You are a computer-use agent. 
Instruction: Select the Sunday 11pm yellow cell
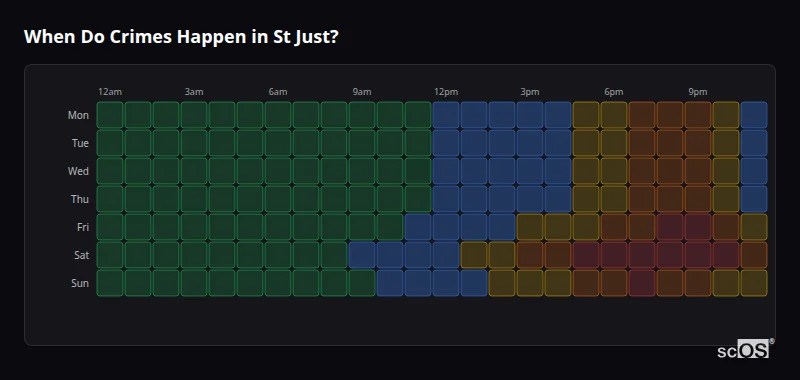(x=754, y=283)
